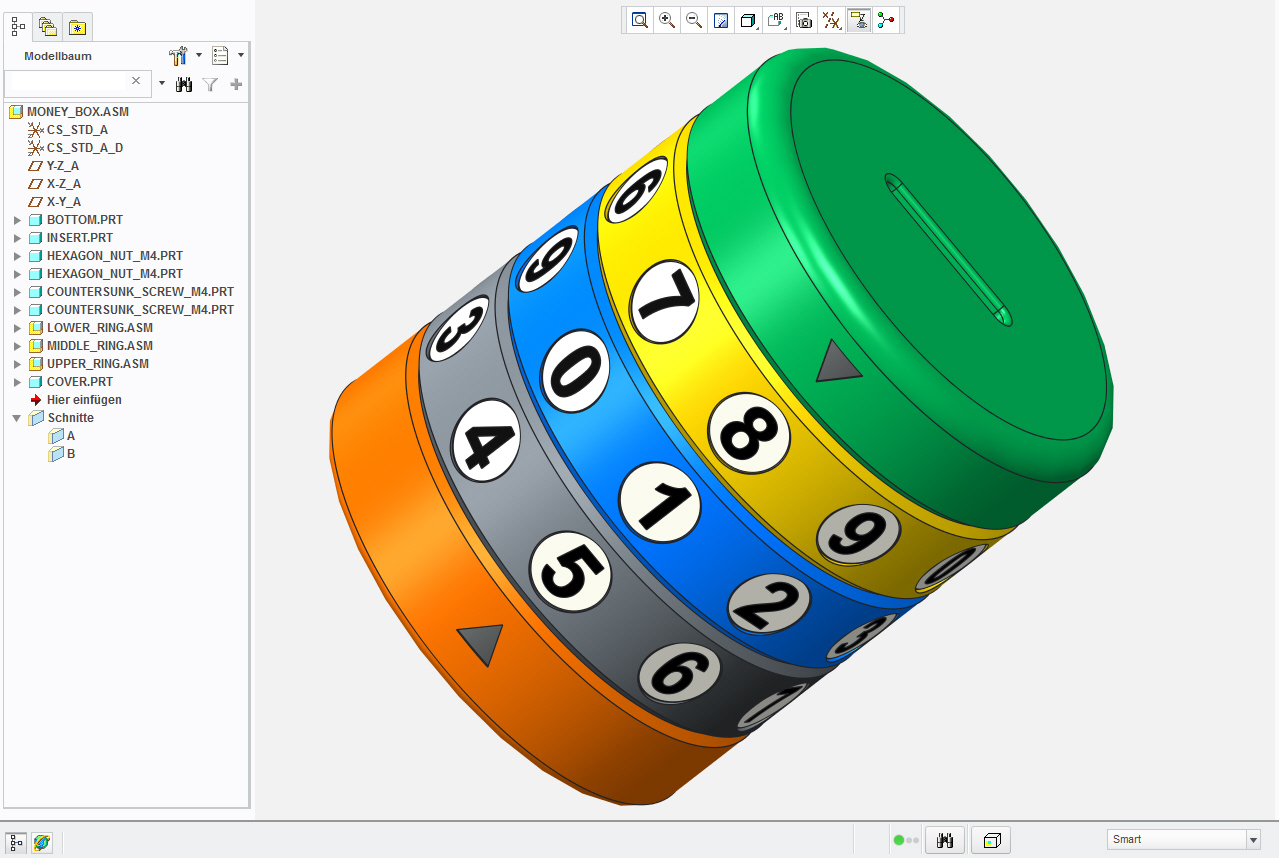
Task: Expand the COVER.PRT node
Action: coord(17,382)
